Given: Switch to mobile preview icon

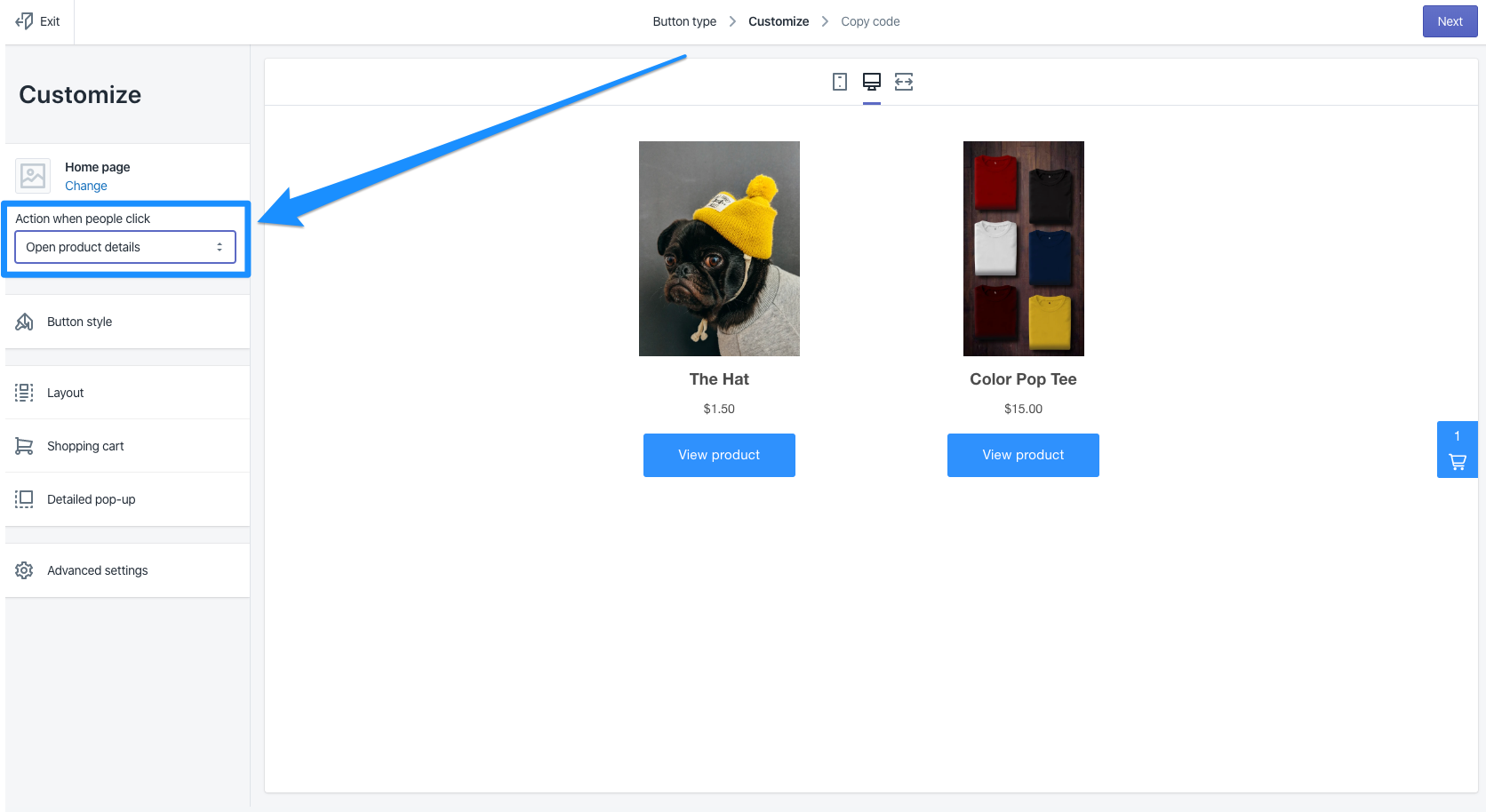Looking at the screenshot, I should (x=839, y=82).
